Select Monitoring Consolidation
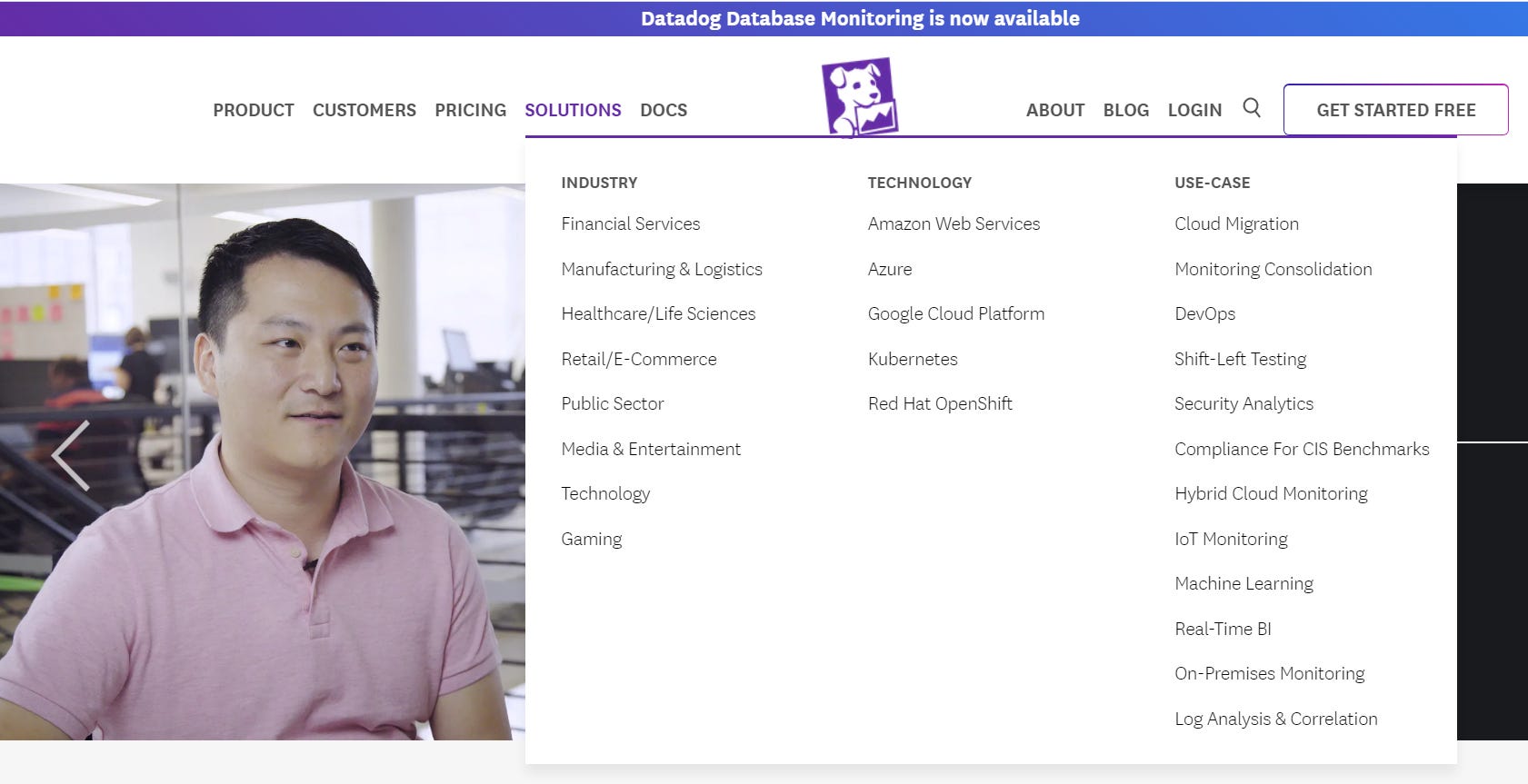Image resolution: width=1528 pixels, height=784 pixels. coord(1273,269)
